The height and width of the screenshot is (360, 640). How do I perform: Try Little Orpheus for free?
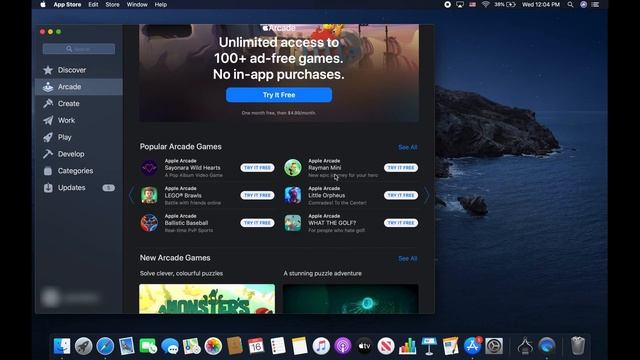401,195
